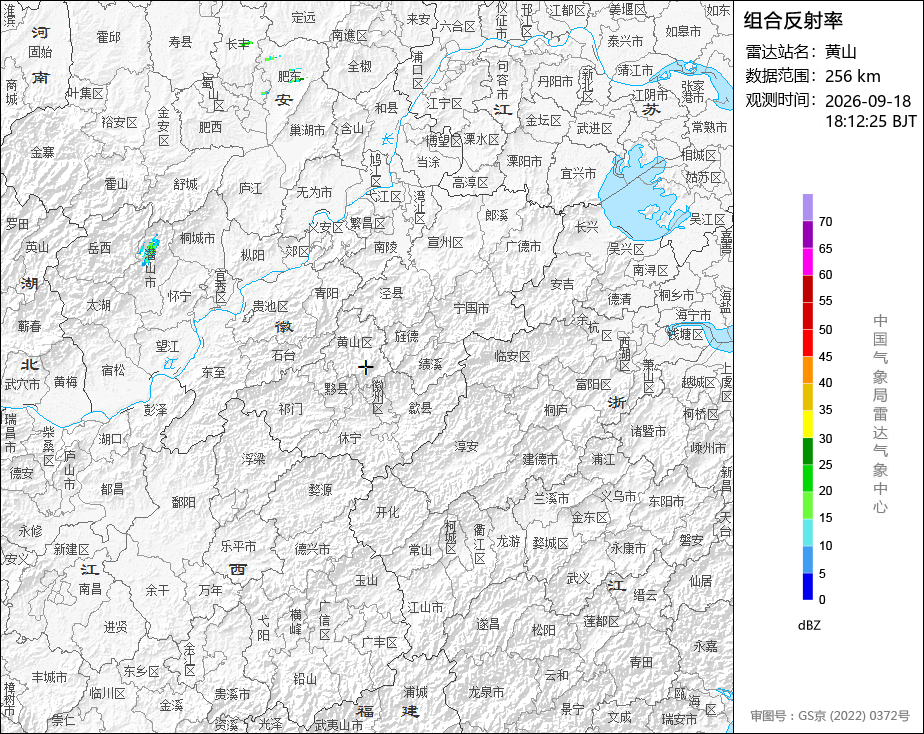The image size is (924, 734).
Task: Click the 岳西 county label
Action: [100, 248]
